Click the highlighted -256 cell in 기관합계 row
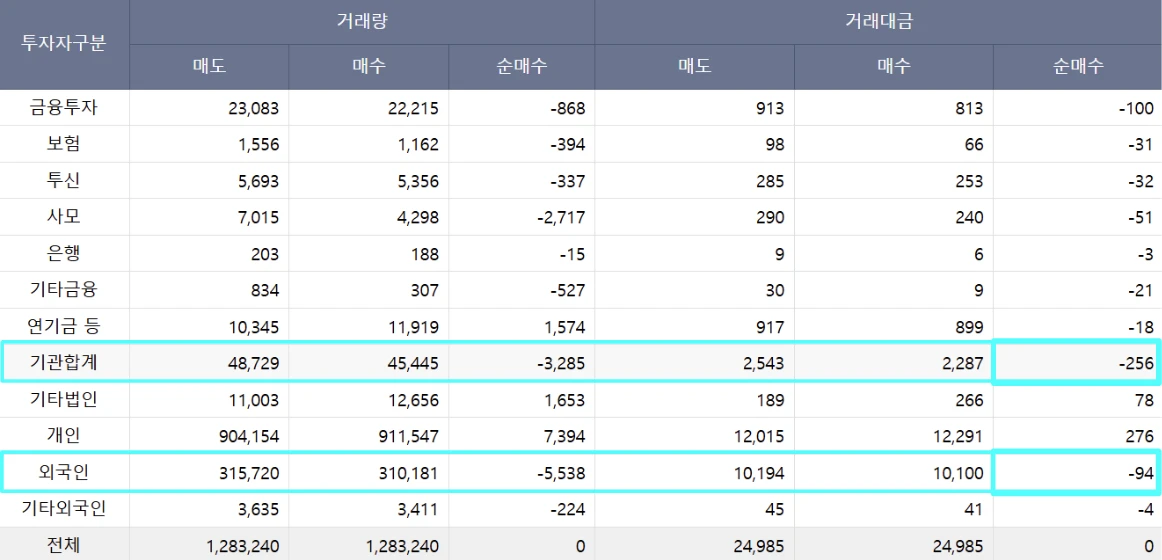Image resolution: width=1162 pixels, height=560 pixels. [1076, 364]
